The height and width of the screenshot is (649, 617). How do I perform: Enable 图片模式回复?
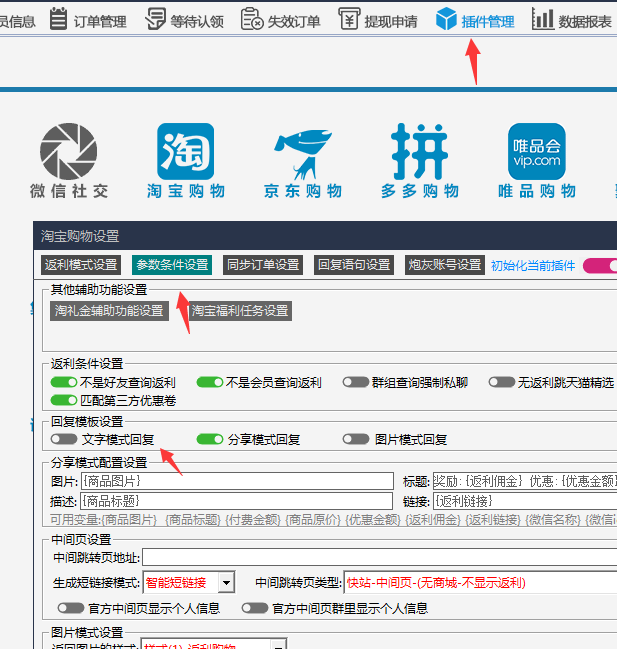355,439
